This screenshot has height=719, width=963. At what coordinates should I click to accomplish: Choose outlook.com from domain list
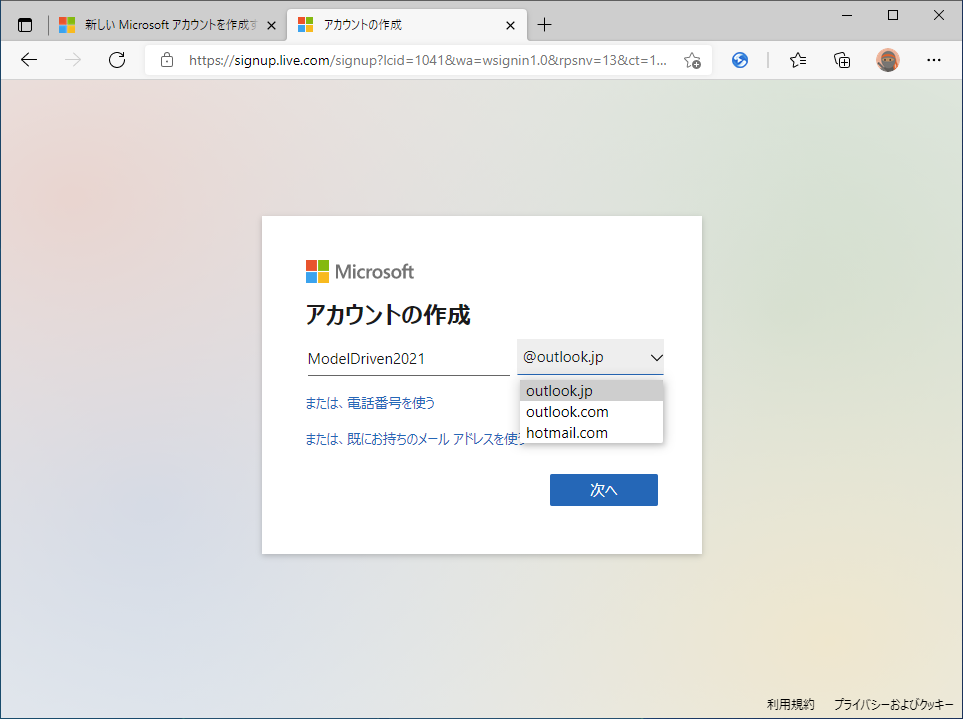pyautogui.click(x=591, y=411)
